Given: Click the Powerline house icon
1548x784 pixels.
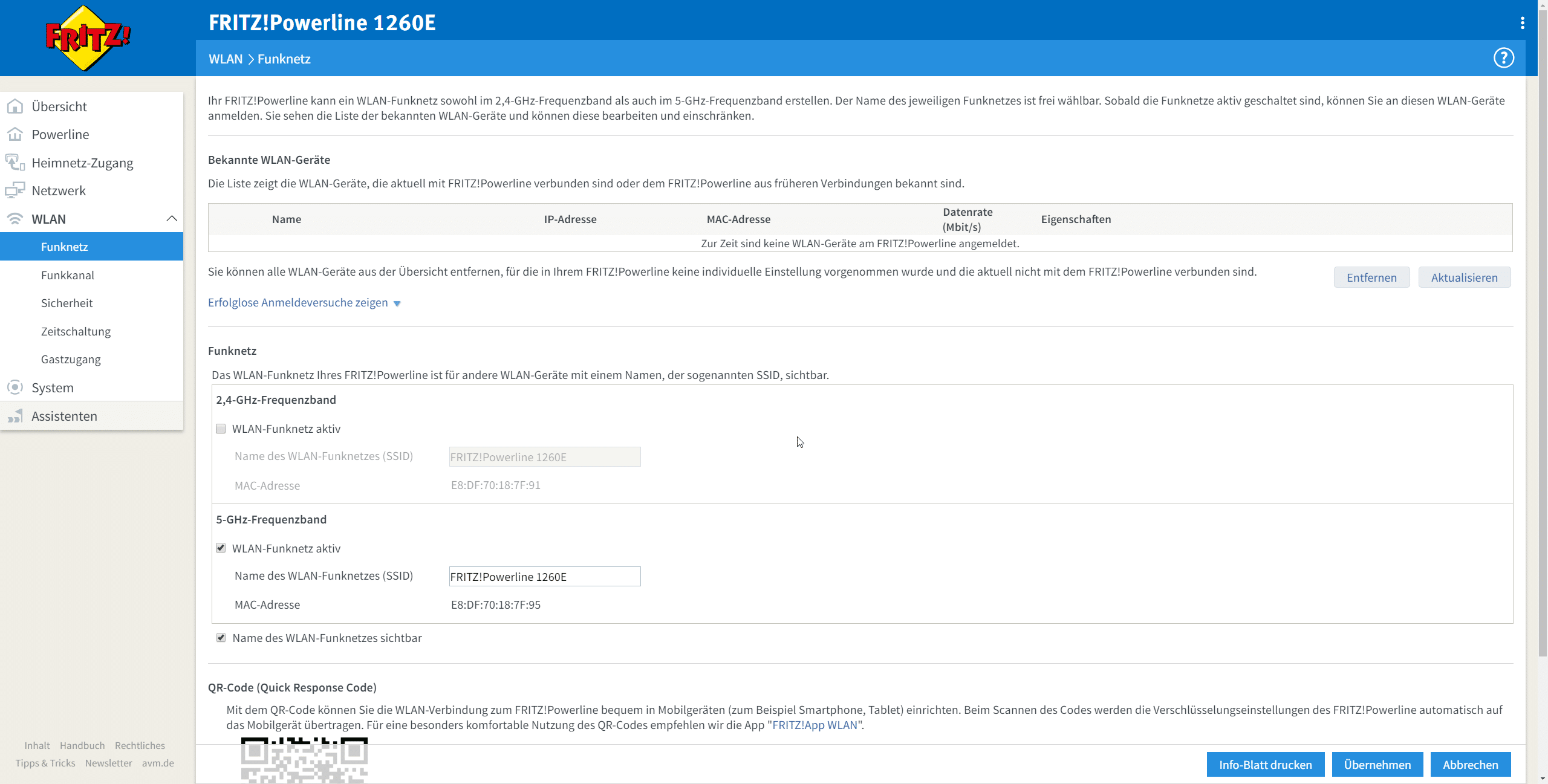Looking at the screenshot, I should [15, 134].
